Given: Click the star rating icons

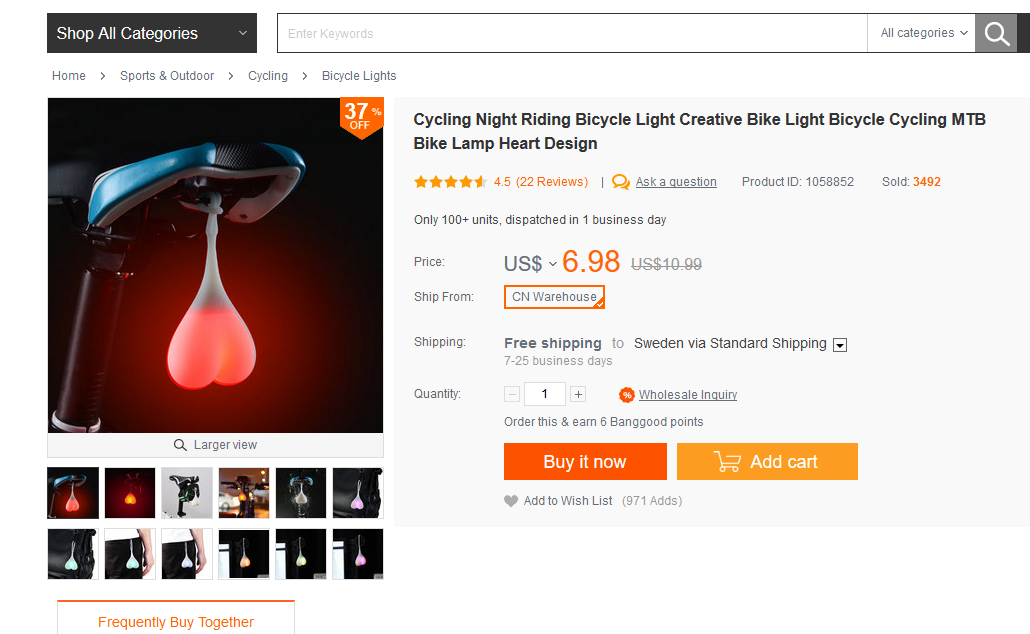Looking at the screenshot, I should click(450, 182).
